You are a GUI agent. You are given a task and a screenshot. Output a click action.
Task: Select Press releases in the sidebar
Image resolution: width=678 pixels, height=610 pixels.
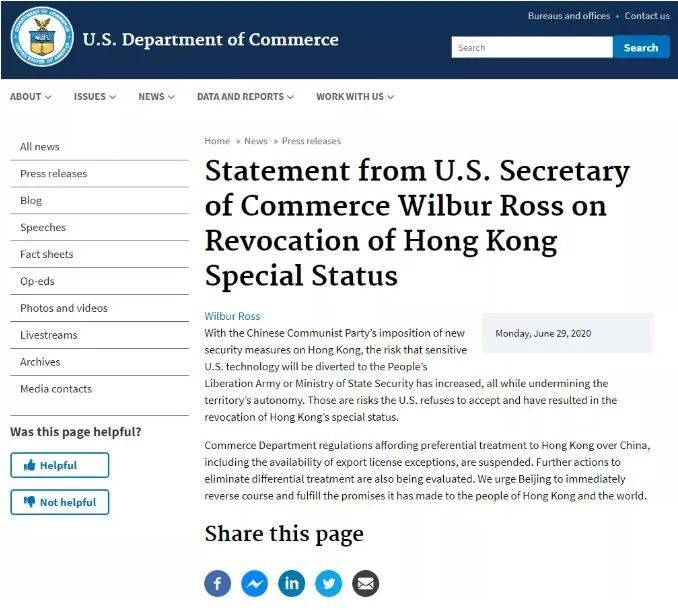[x=54, y=174]
